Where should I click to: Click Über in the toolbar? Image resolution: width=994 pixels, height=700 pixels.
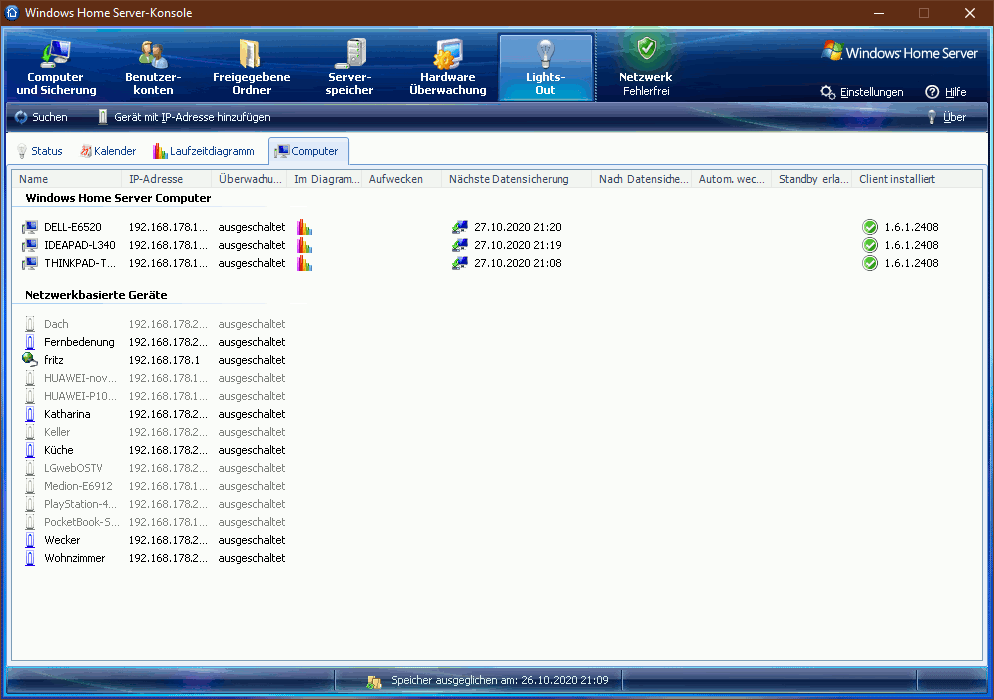tap(946, 117)
